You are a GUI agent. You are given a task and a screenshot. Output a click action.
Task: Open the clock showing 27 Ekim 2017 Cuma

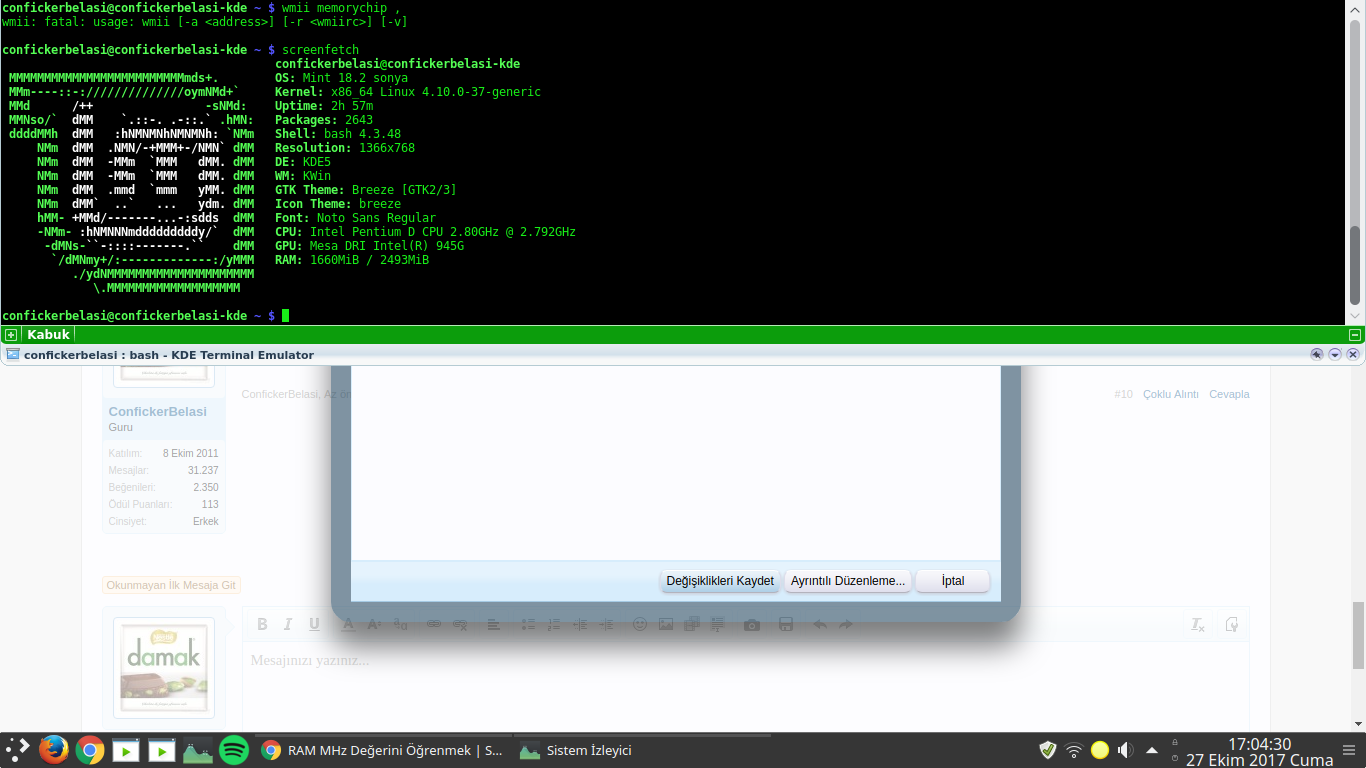1259,752
